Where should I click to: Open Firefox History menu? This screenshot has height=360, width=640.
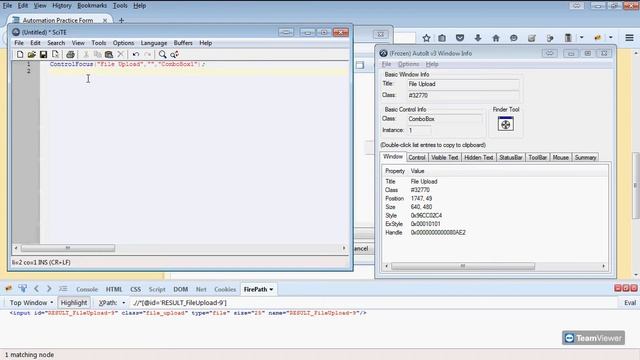tap(62, 6)
